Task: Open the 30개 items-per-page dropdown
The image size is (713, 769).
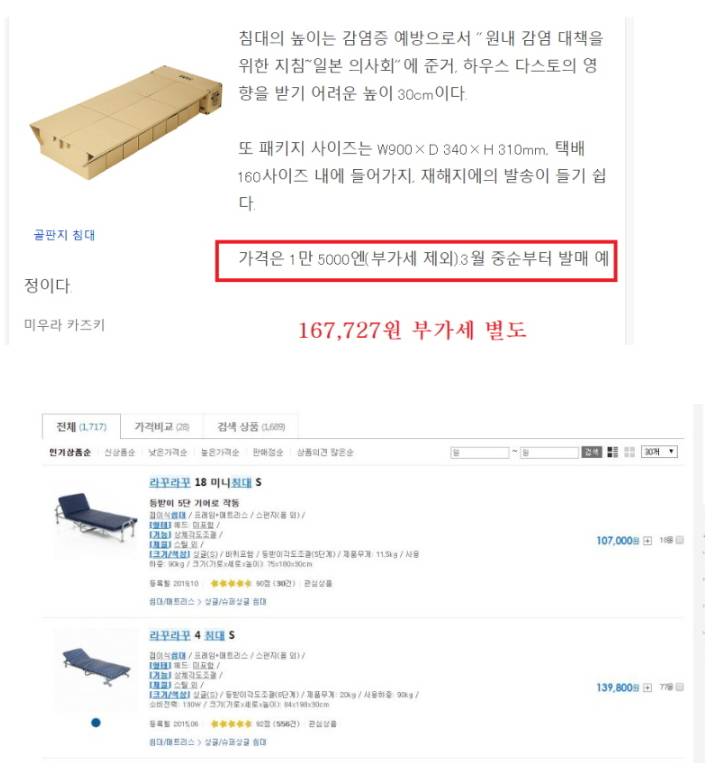Action: (x=659, y=452)
